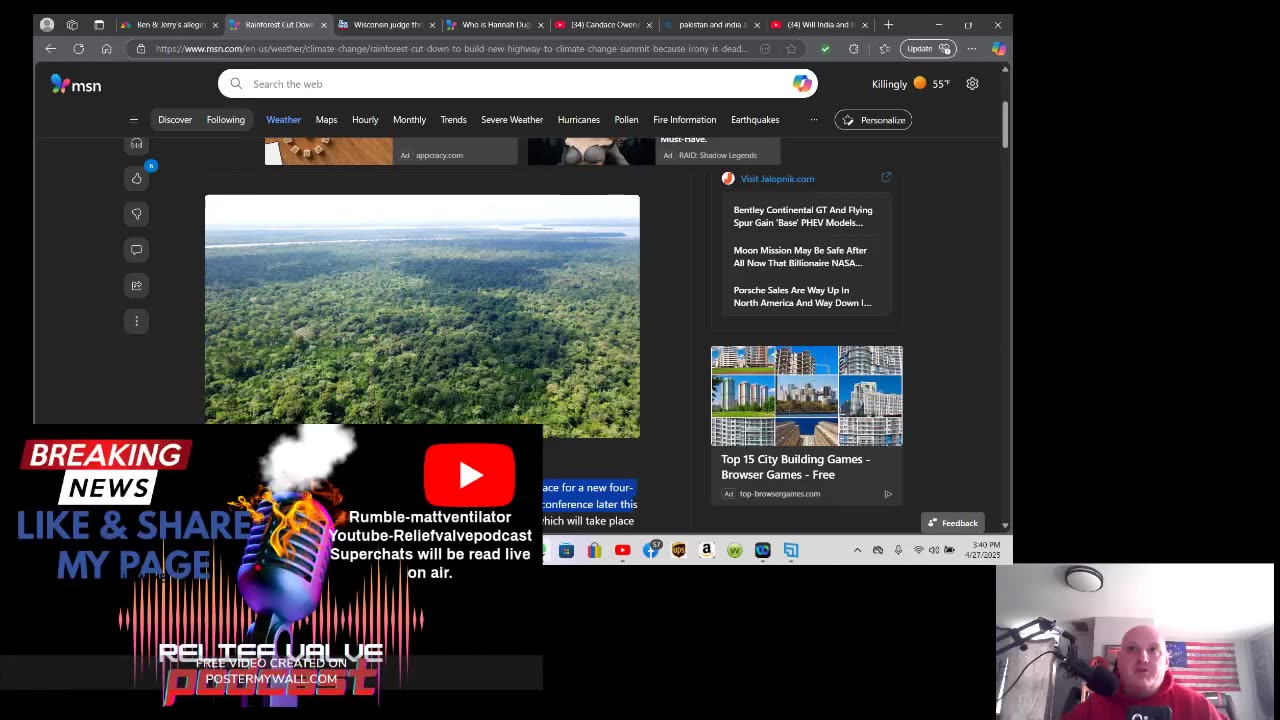1280x720 pixels.
Task: Like the article with thumbs-up icon
Action: (137, 178)
